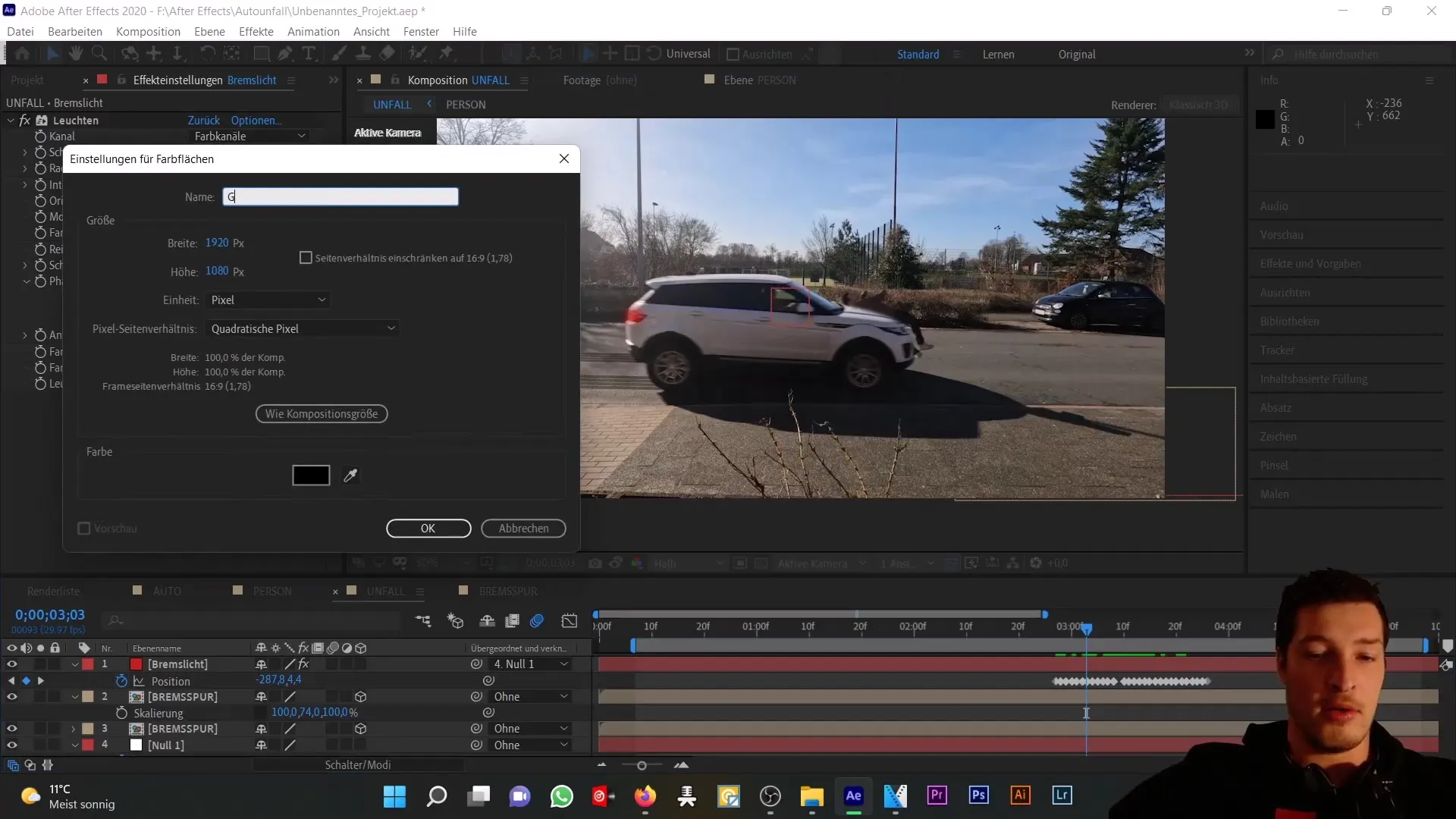The image size is (1456, 819).
Task: Confirm the dialog with OK
Action: [x=428, y=529]
